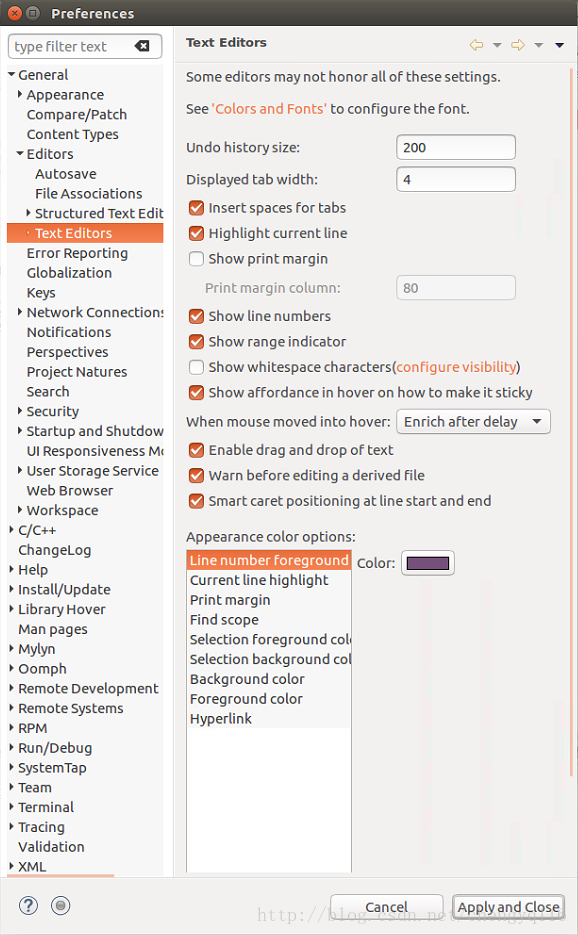Click the Help question mark icon
This screenshot has height=935, width=578.
click(27, 906)
